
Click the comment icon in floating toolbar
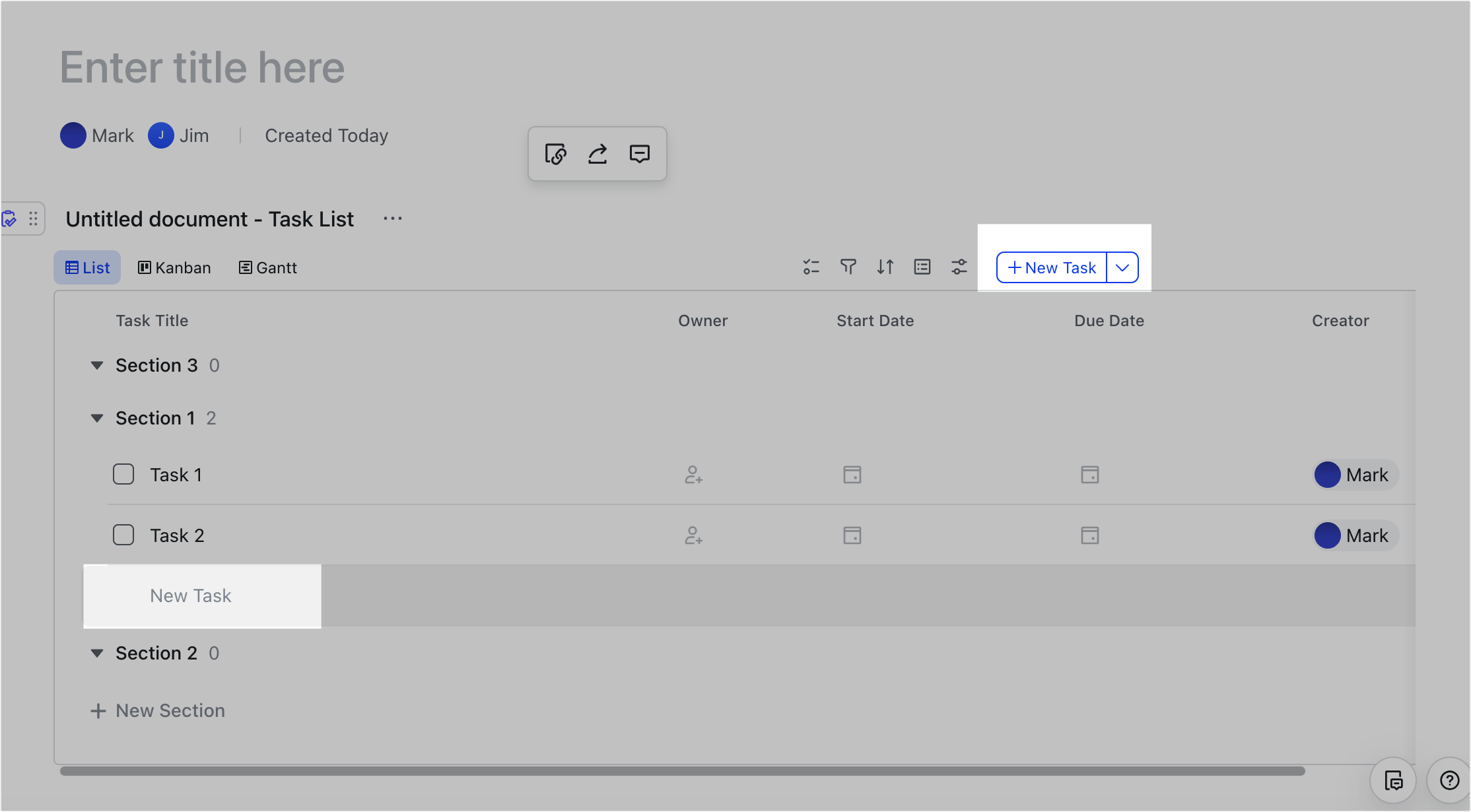click(639, 154)
